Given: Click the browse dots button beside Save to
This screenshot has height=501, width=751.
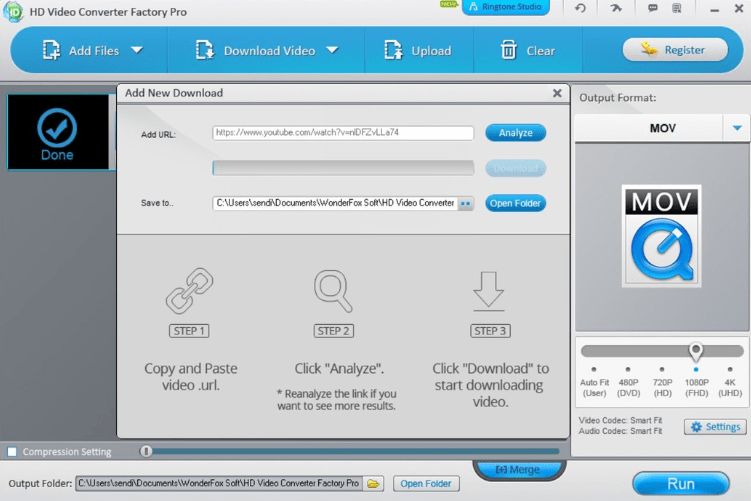Looking at the screenshot, I should coord(465,204).
